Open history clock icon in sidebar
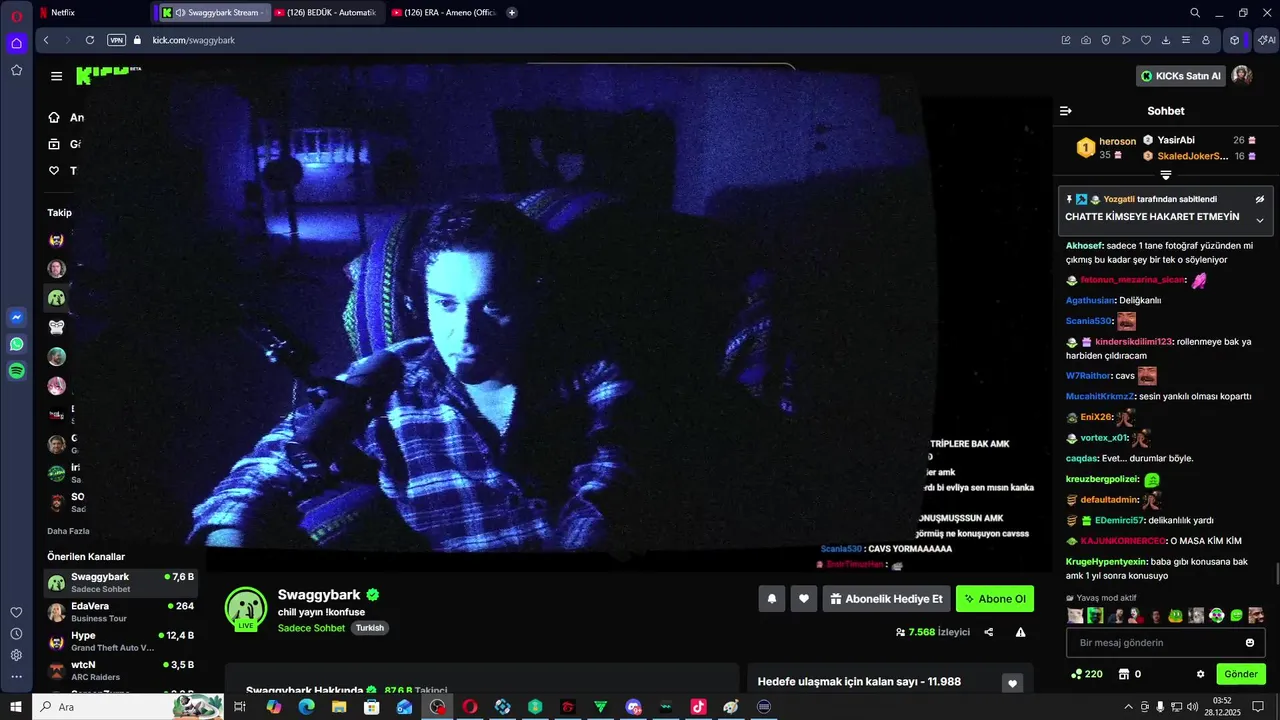 coord(16,634)
